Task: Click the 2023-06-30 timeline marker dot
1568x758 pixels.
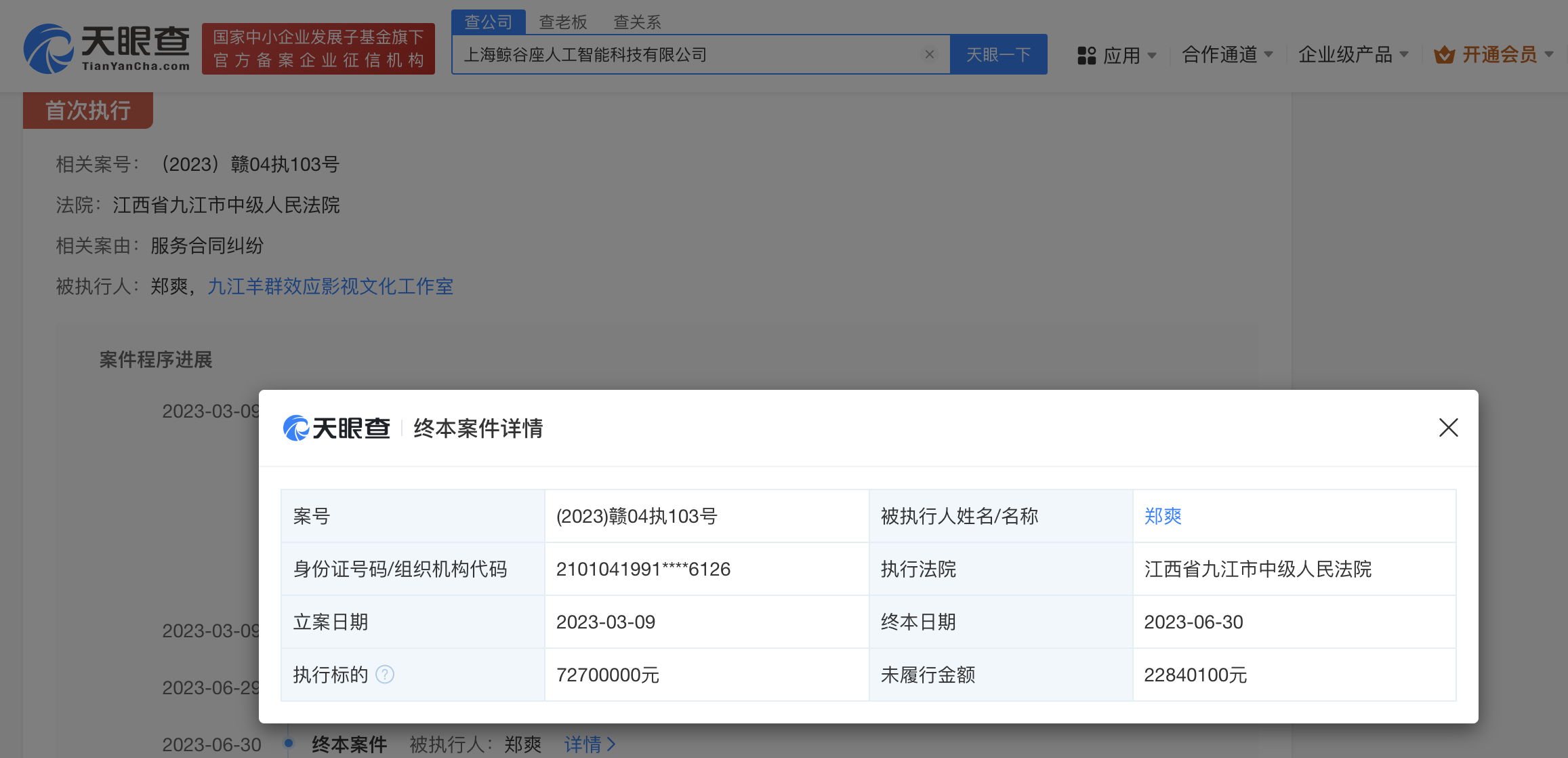Action: coord(289,743)
